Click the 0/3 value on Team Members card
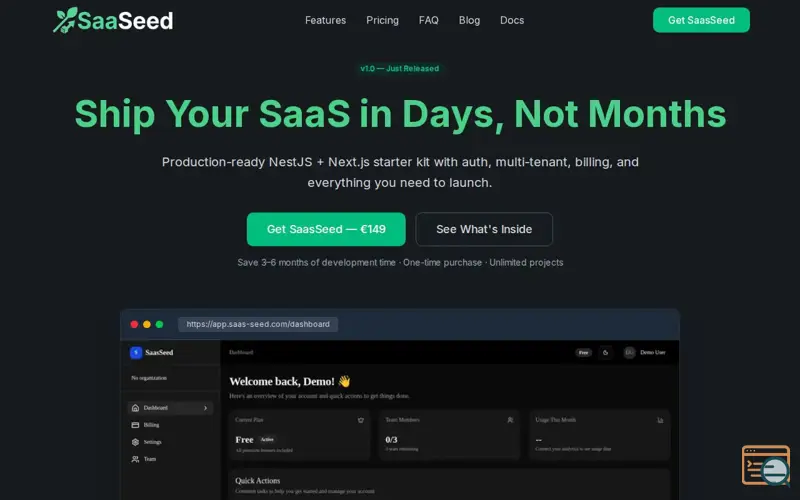Screen dimensions: 800x500 pos(391,440)
